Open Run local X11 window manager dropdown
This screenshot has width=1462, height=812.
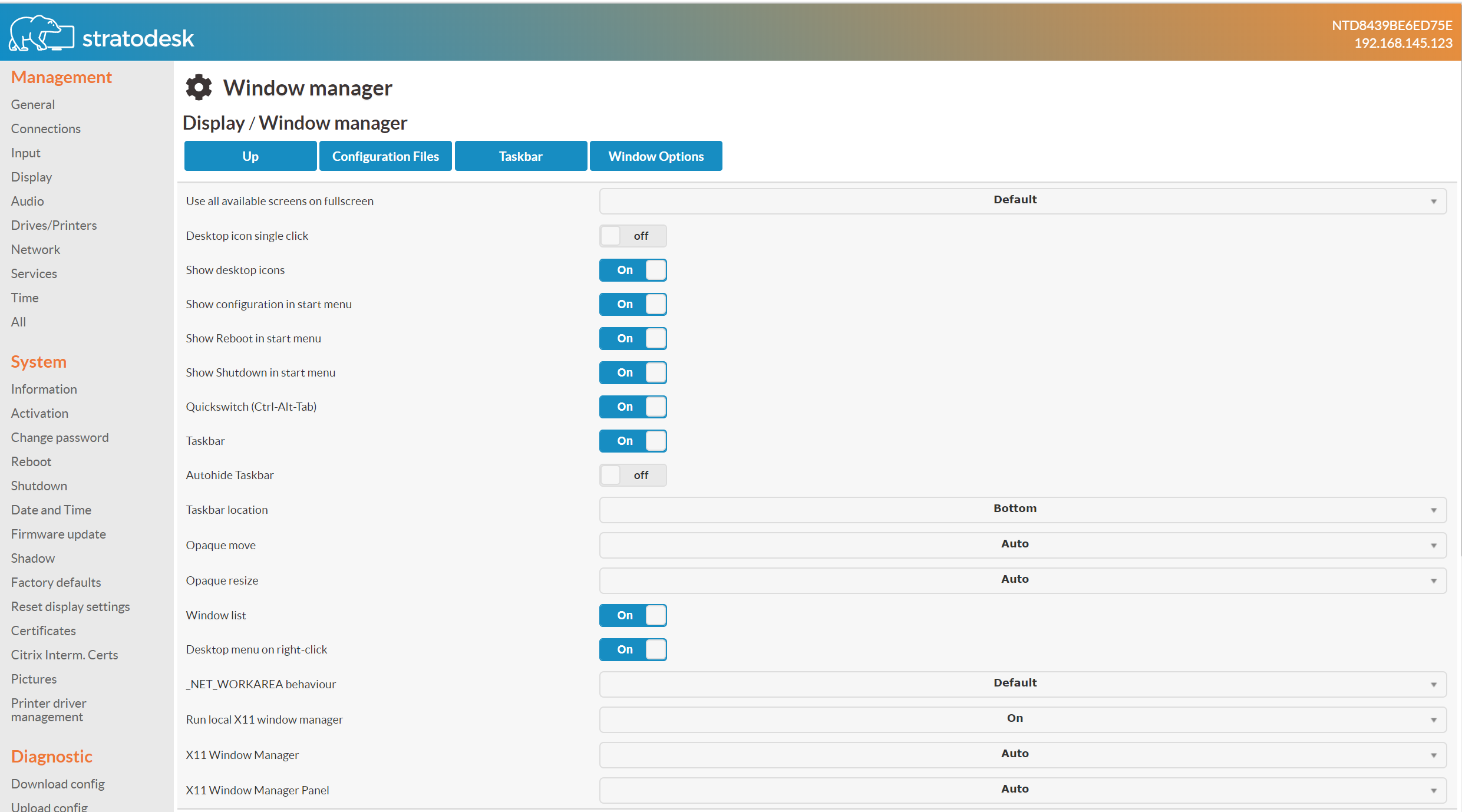(x=1023, y=719)
